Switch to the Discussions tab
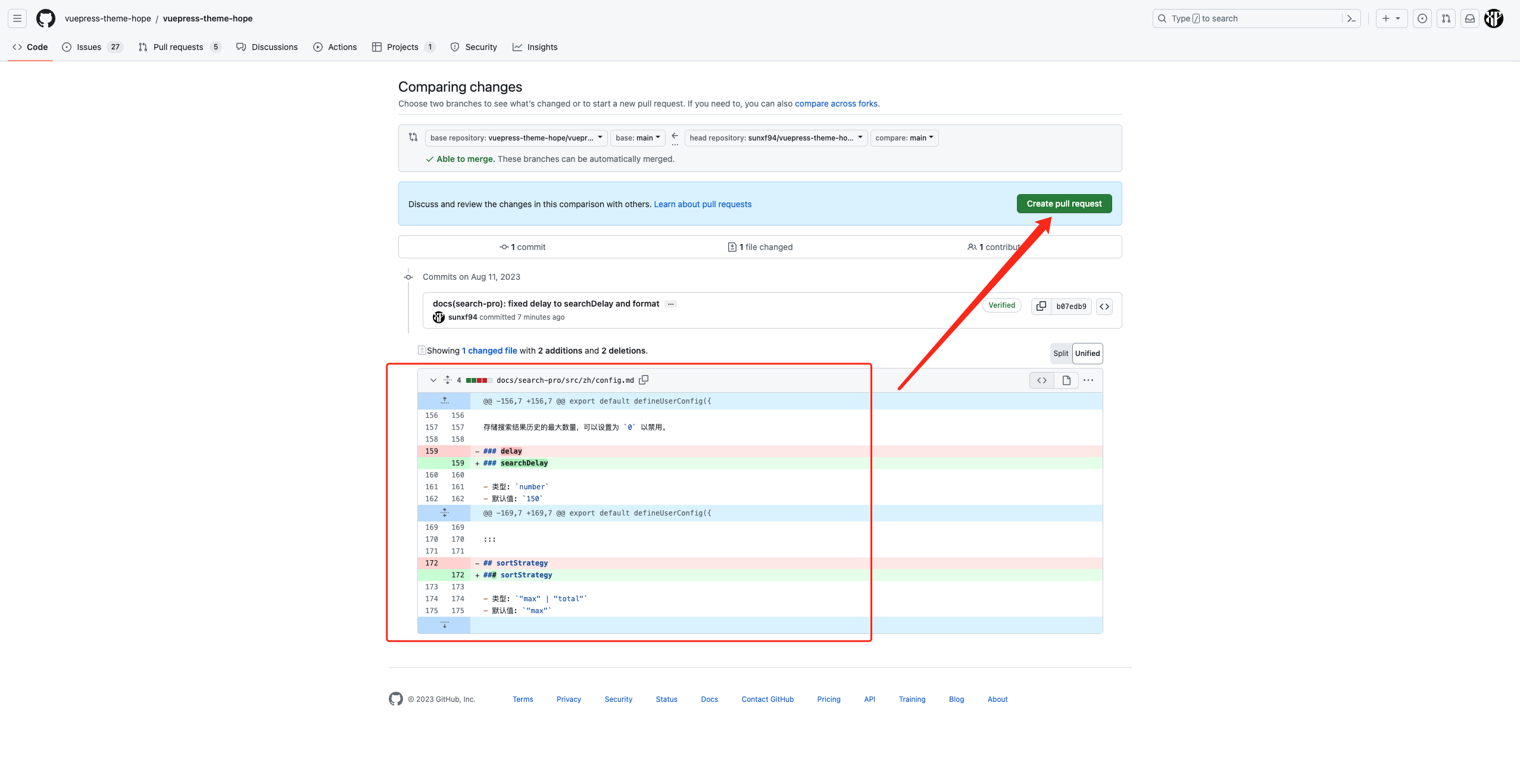Viewport: 1520px width, 784px height. (x=267, y=47)
